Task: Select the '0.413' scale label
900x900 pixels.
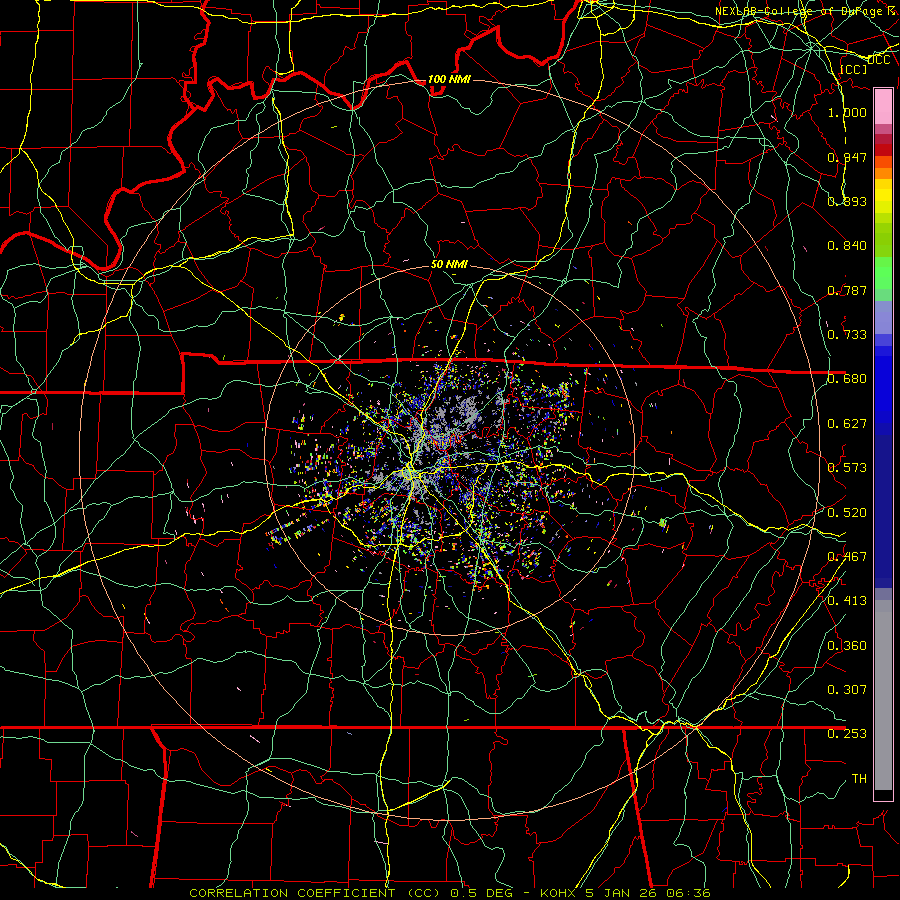Action: [847, 601]
